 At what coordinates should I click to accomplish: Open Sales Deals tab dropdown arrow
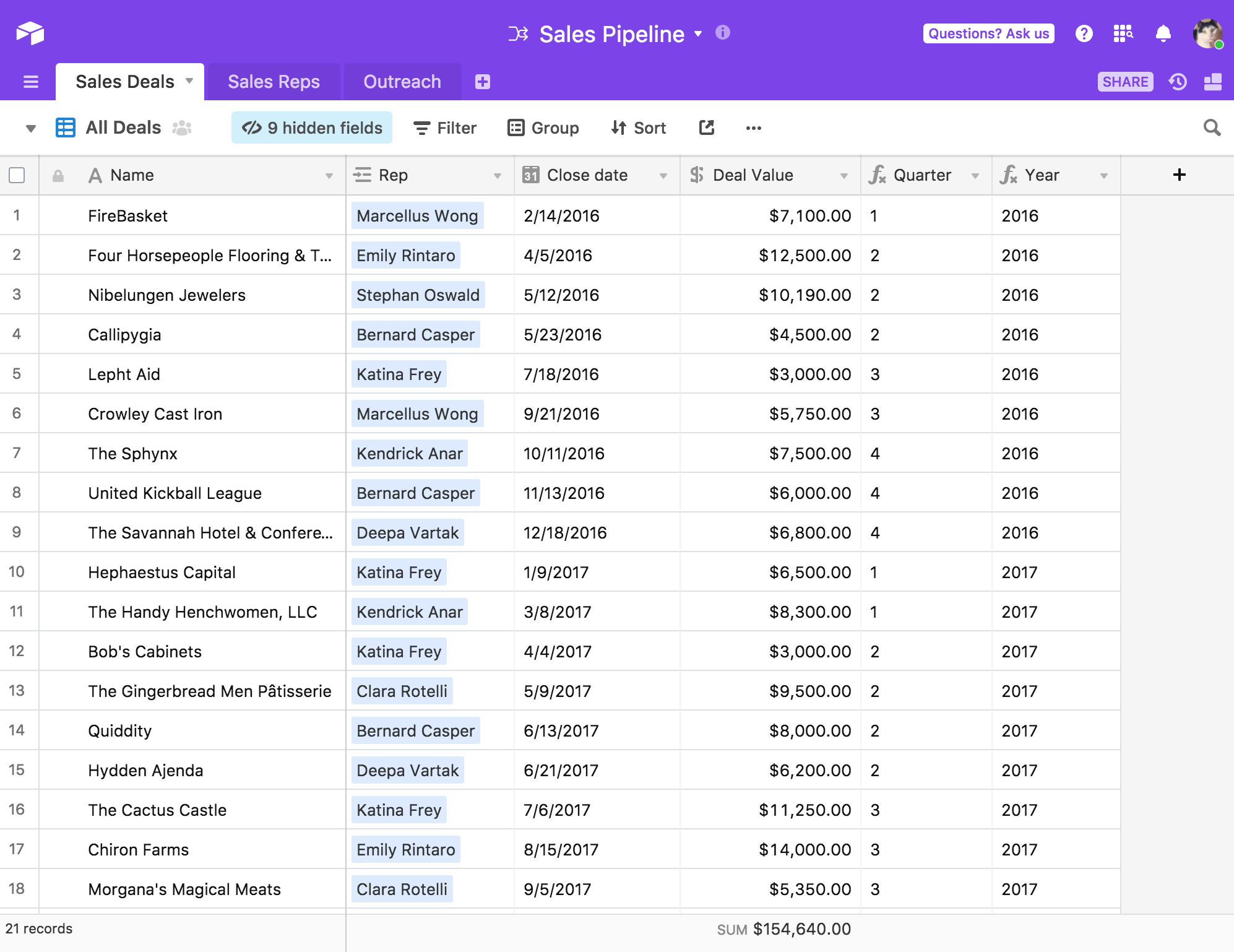[x=189, y=80]
